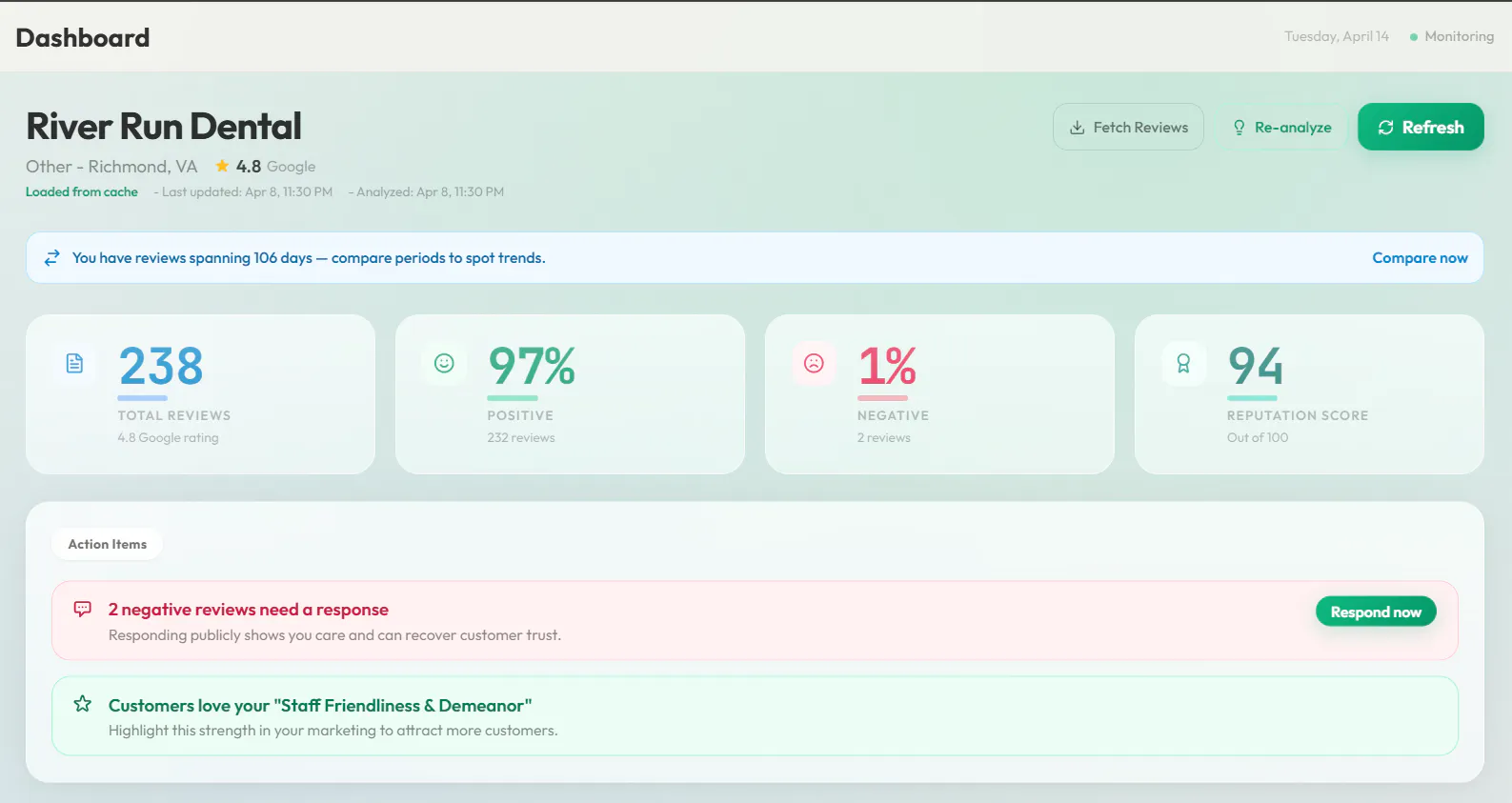The height and width of the screenshot is (803, 1512).
Task: Click the 232 reviews text under Positive
Action: point(521,437)
